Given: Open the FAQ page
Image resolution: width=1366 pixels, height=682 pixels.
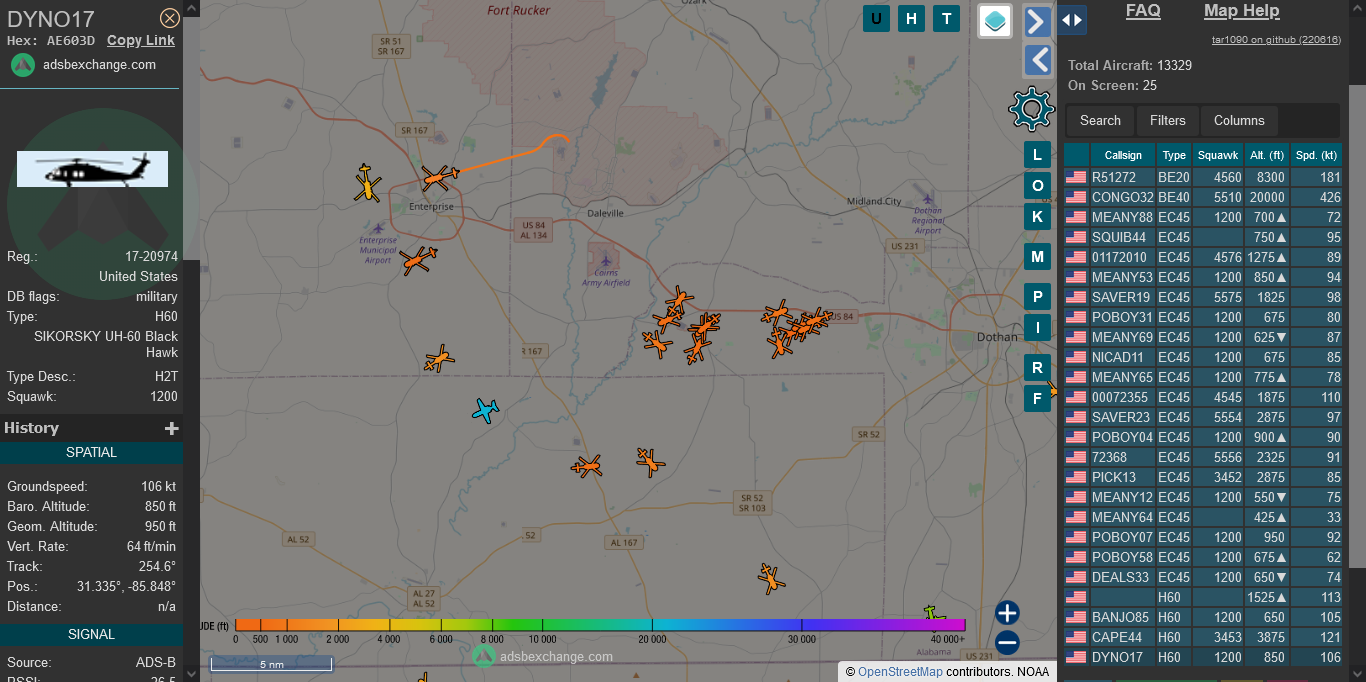Looking at the screenshot, I should (x=1143, y=11).
